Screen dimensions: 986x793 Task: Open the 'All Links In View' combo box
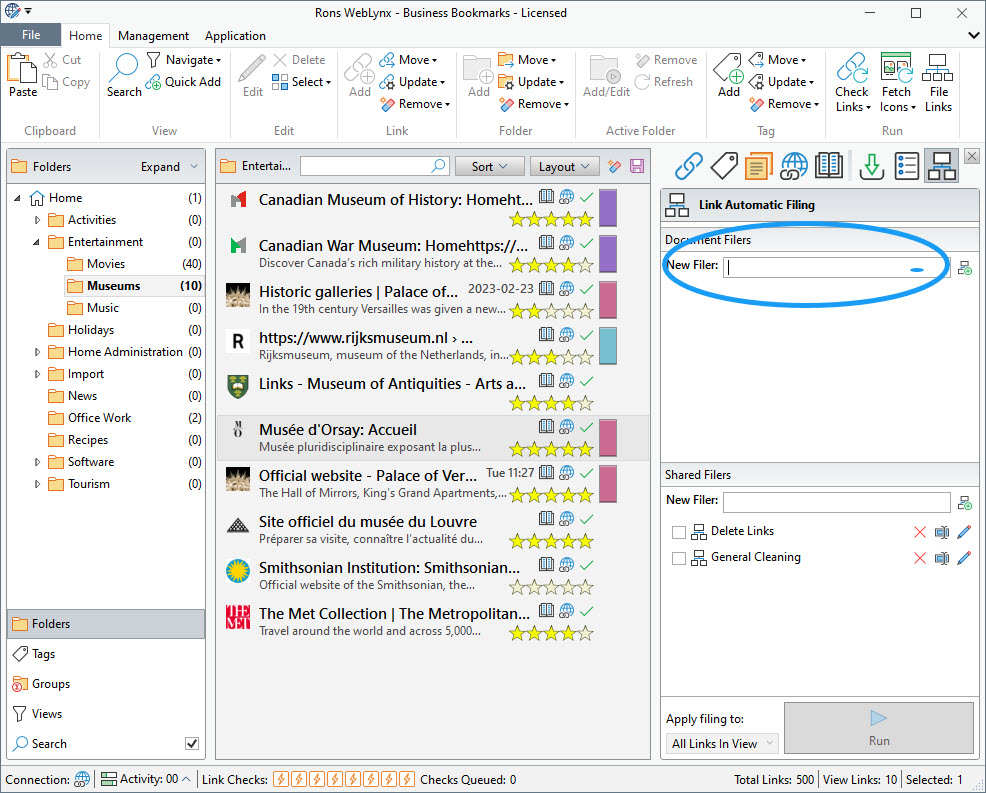722,743
